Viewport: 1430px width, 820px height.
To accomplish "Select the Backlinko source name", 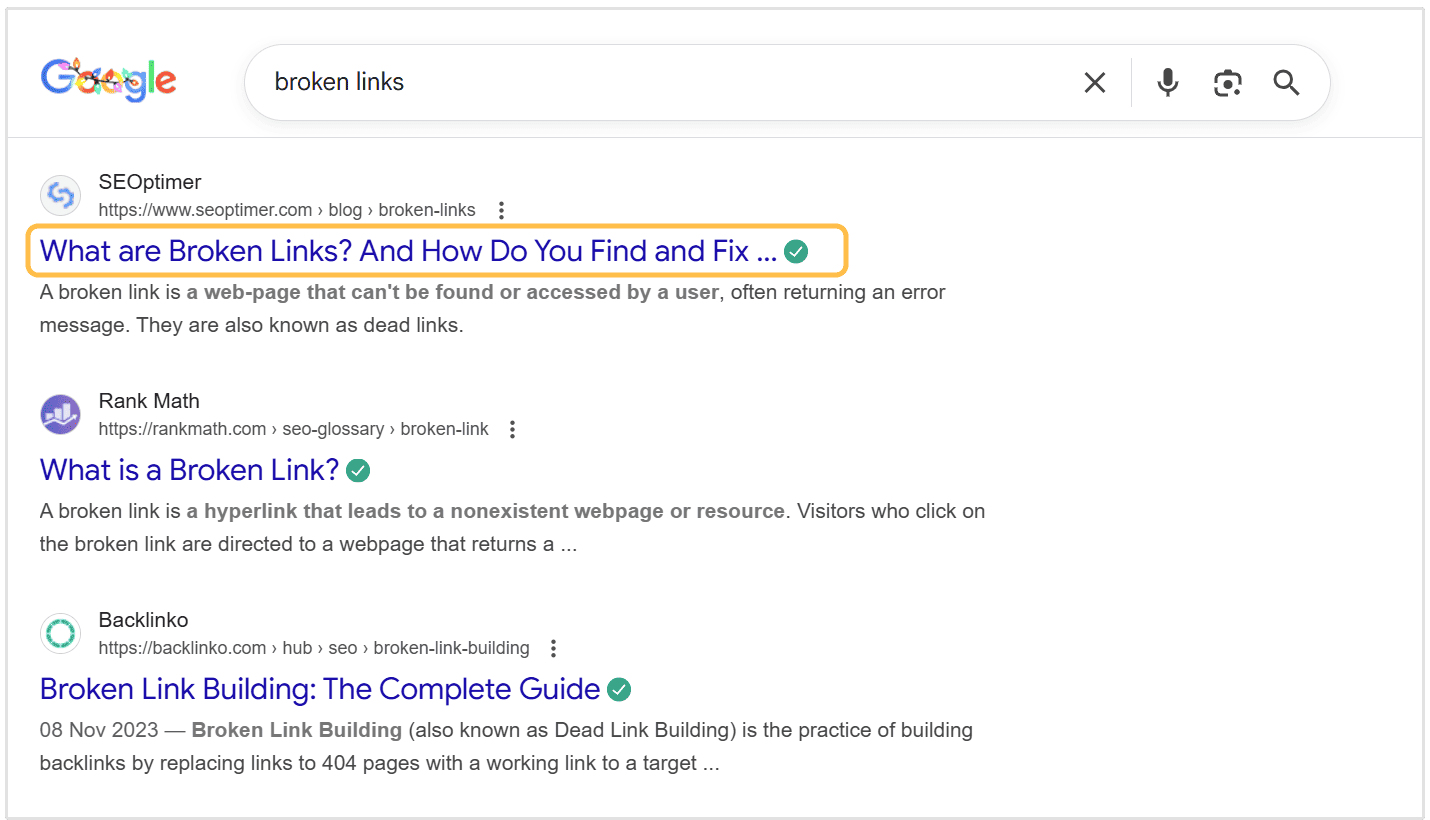I will point(143,620).
